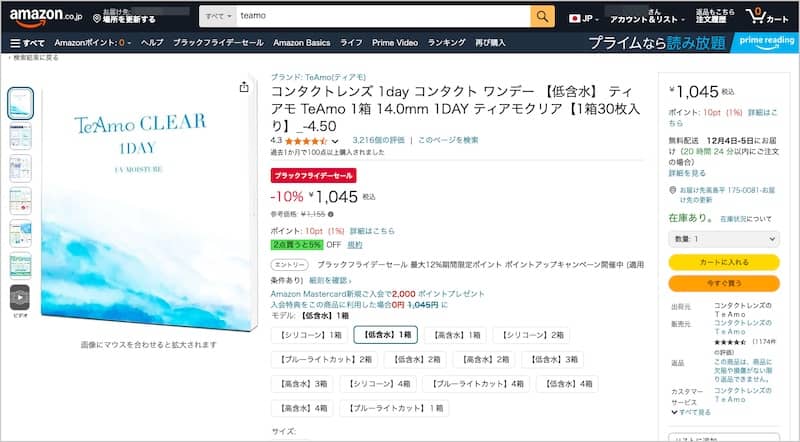The width and height of the screenshot is (800, 442).
Task: Select the third product thumbnail
Action: click(x=20, y=168)
